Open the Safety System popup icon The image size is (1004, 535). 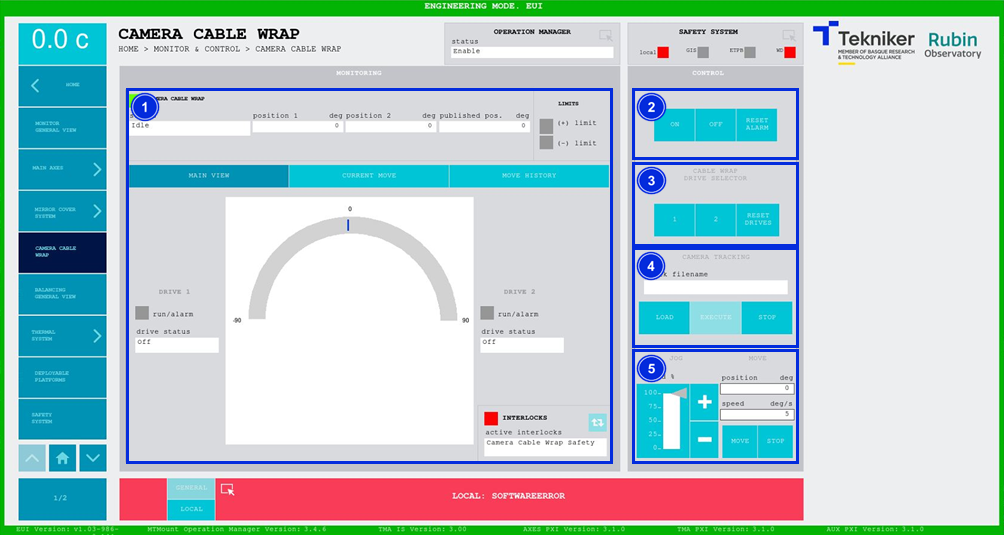(788, 36)
